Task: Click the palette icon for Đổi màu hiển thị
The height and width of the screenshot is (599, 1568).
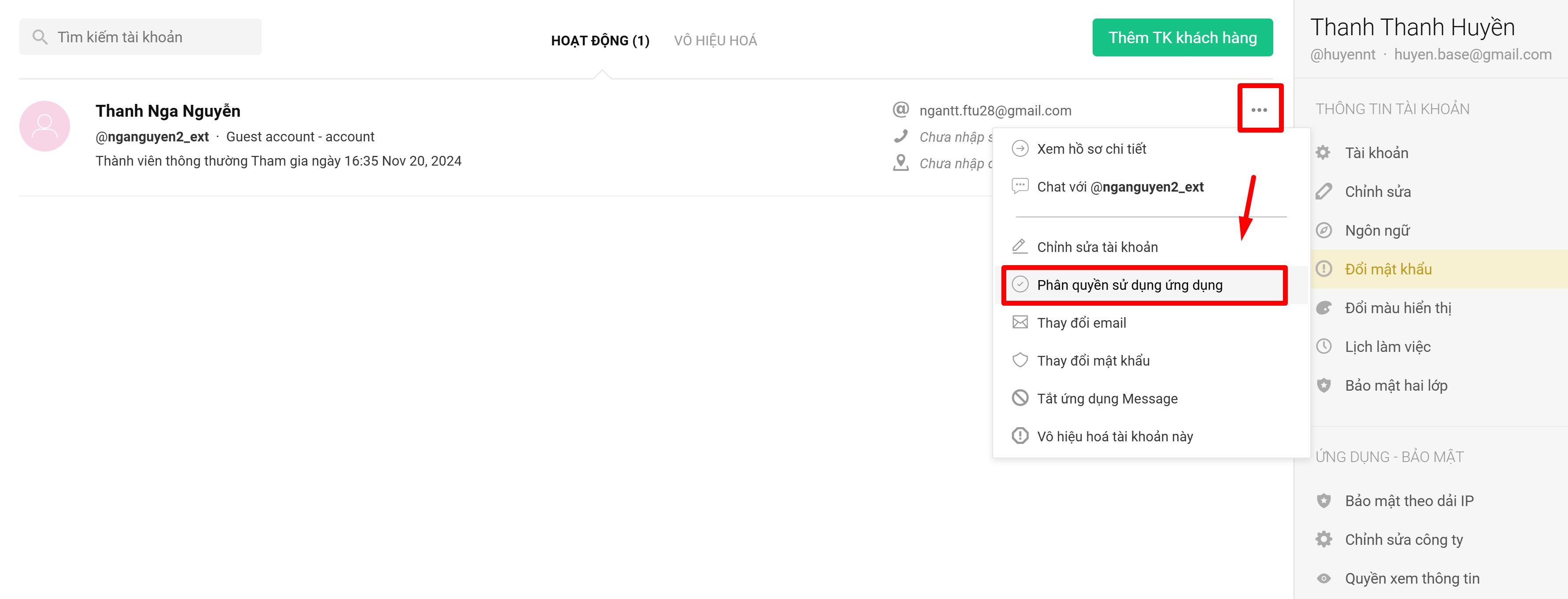Action: (x=1323, y=308)
